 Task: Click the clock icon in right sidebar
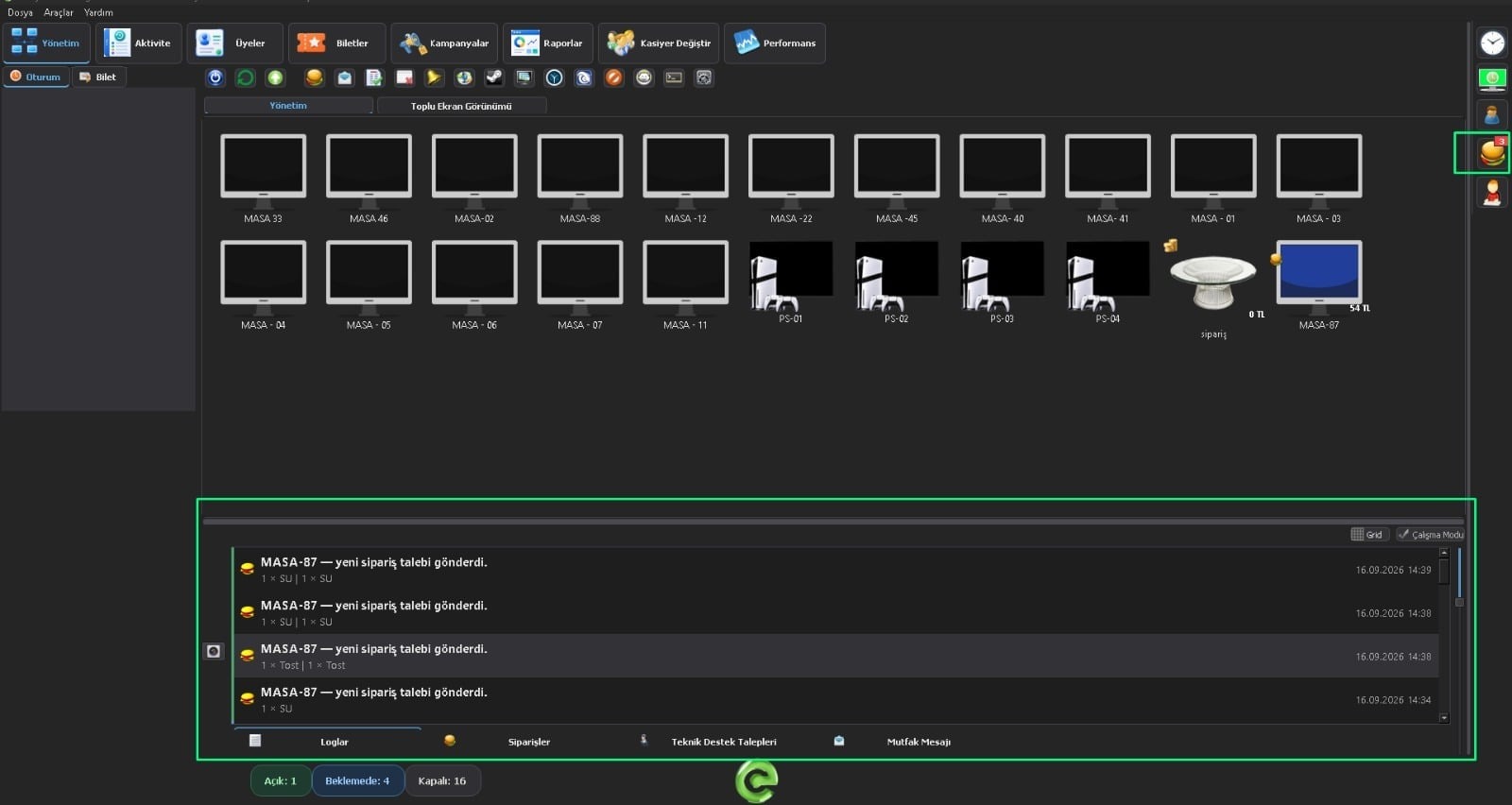pyautogui.click(x=1492, y=43)
